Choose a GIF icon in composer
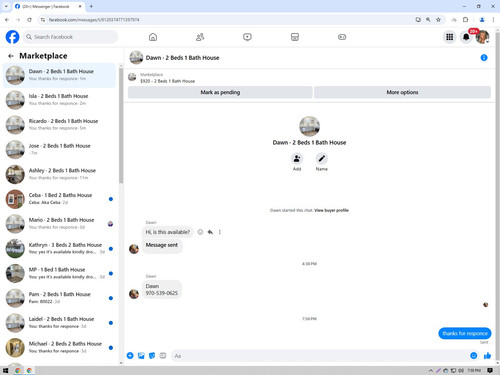This screenshot has height=375, width=500. (x=163, y=356)
